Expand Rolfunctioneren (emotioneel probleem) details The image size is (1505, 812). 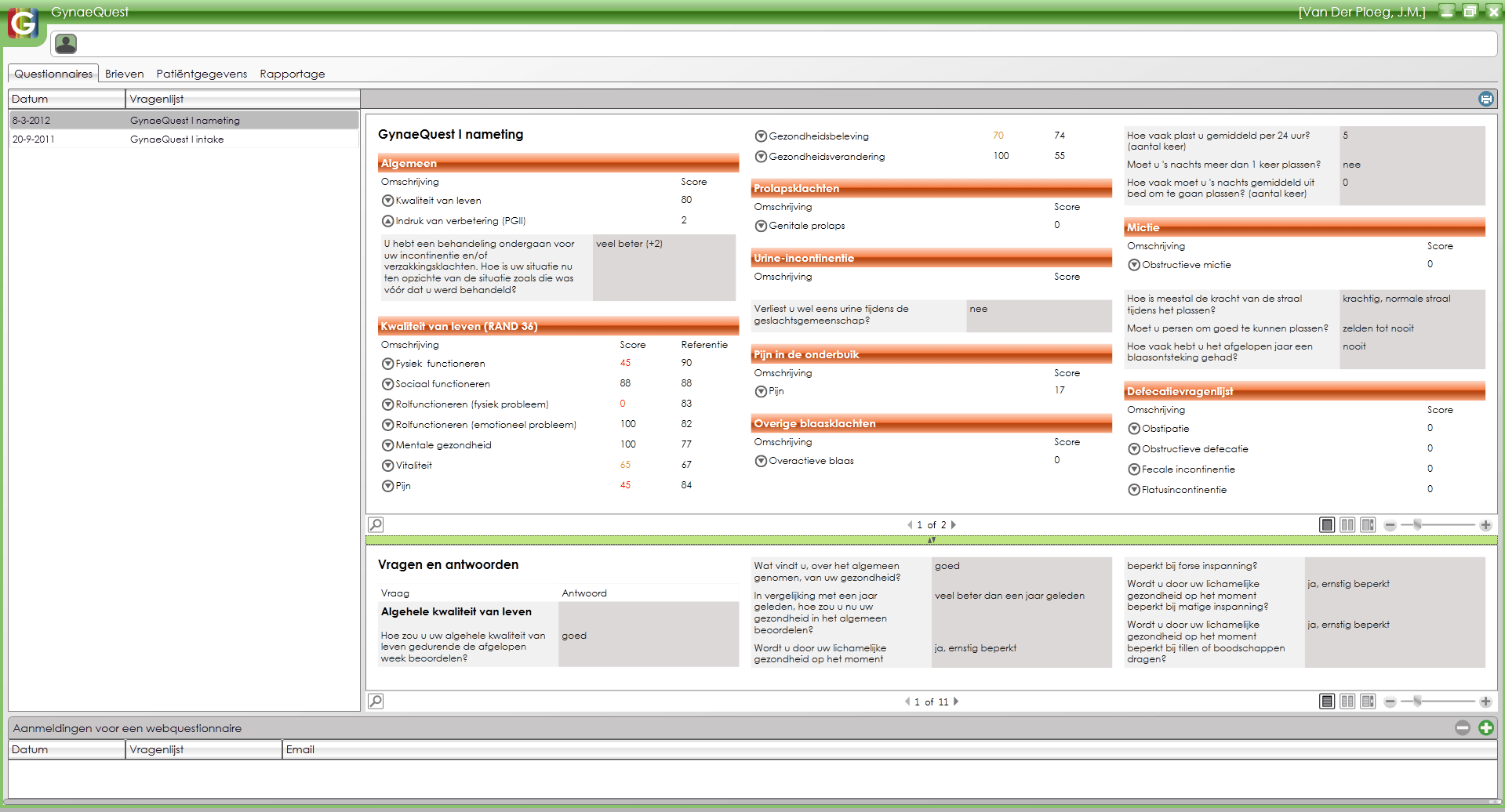[387, 425]
